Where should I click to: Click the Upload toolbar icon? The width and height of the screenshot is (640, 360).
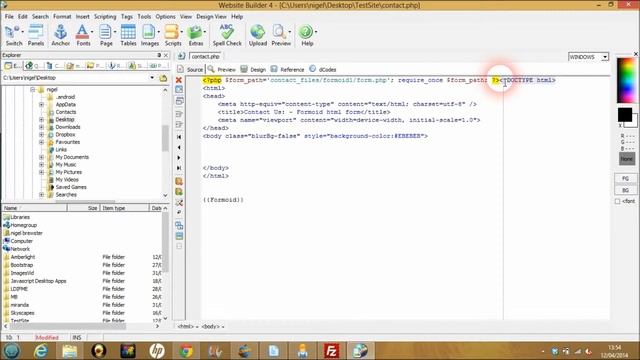tap(258, 35)
